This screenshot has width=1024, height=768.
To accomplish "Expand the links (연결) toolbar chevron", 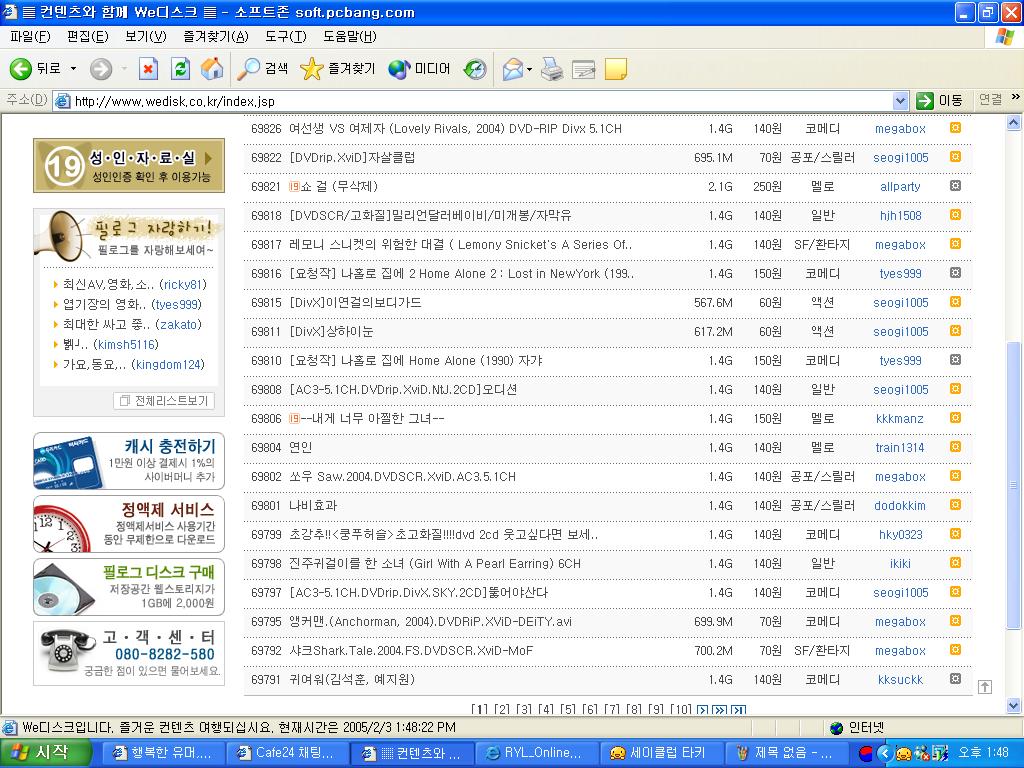I will pyautogui.click(x=1016, y=97).
